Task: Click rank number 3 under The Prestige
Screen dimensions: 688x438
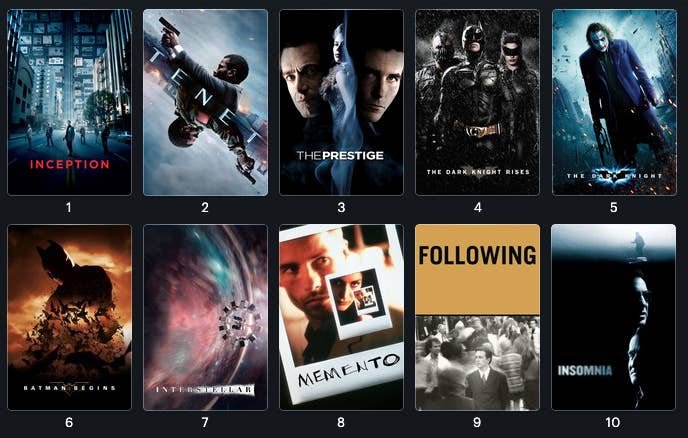Action: 341,208
